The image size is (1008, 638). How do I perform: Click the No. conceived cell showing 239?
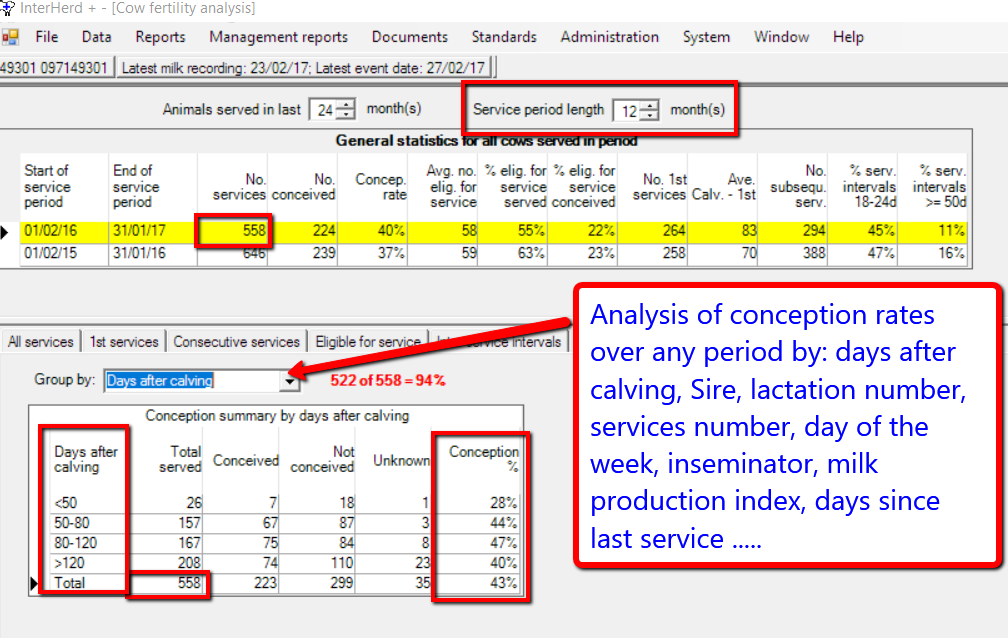302,253
